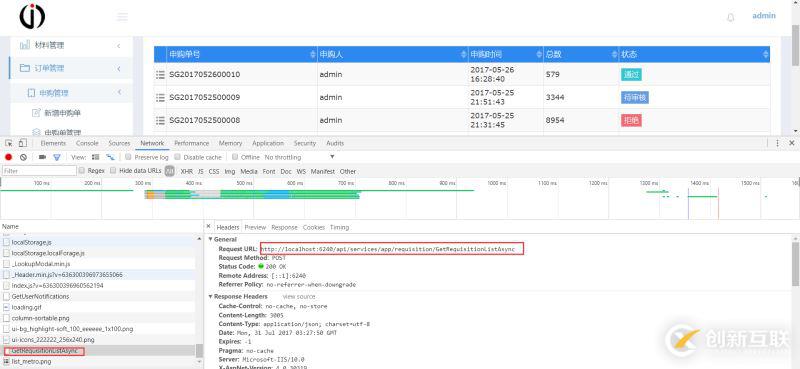Filter requests by XHR type
Screen dimensions: 800x369
(186, 171)
